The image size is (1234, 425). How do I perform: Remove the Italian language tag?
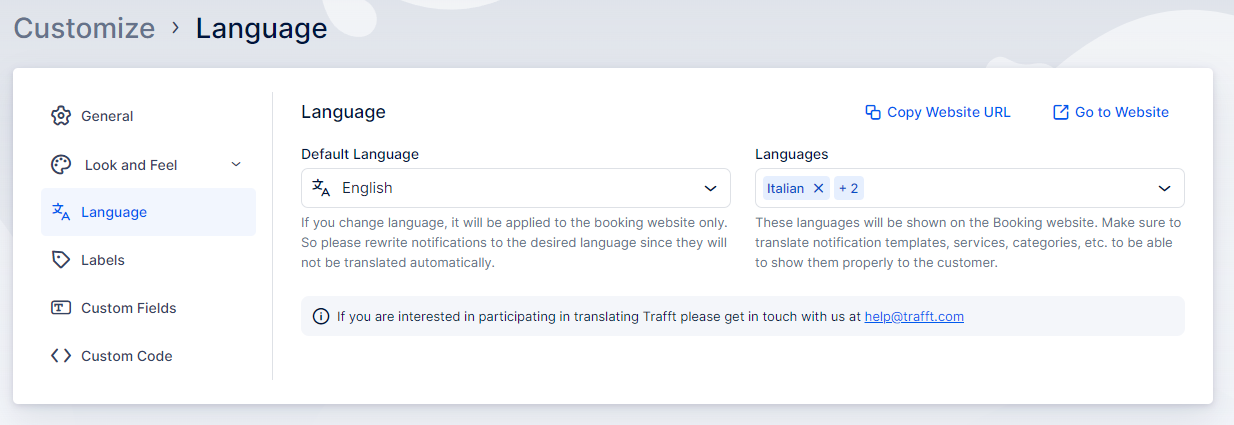(x=818, y=188)
